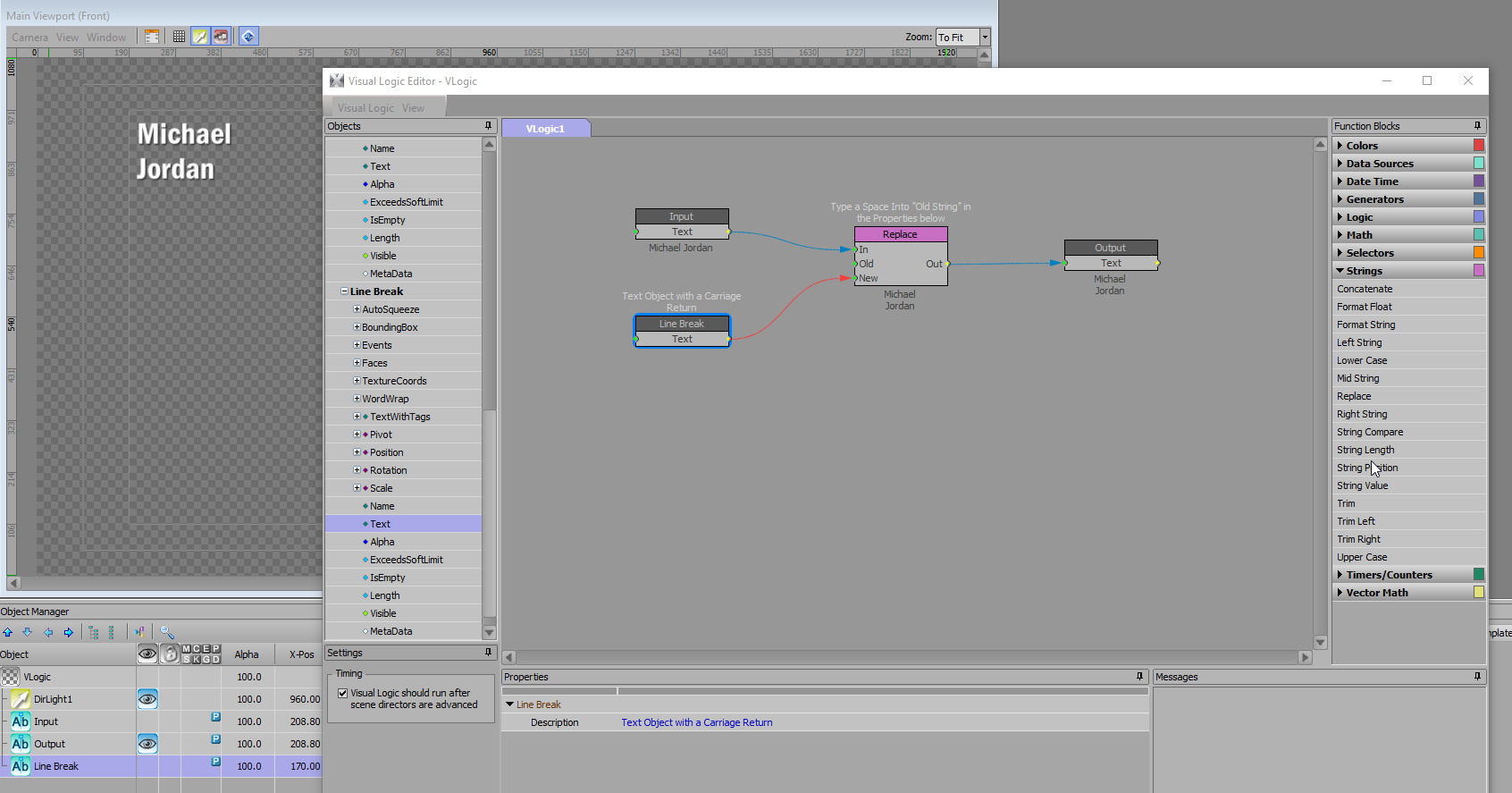Click the eye column header in Object Manager
The height and width of the screenshot is (793, 1512).
pyautogui.click(x=147, y=654)
